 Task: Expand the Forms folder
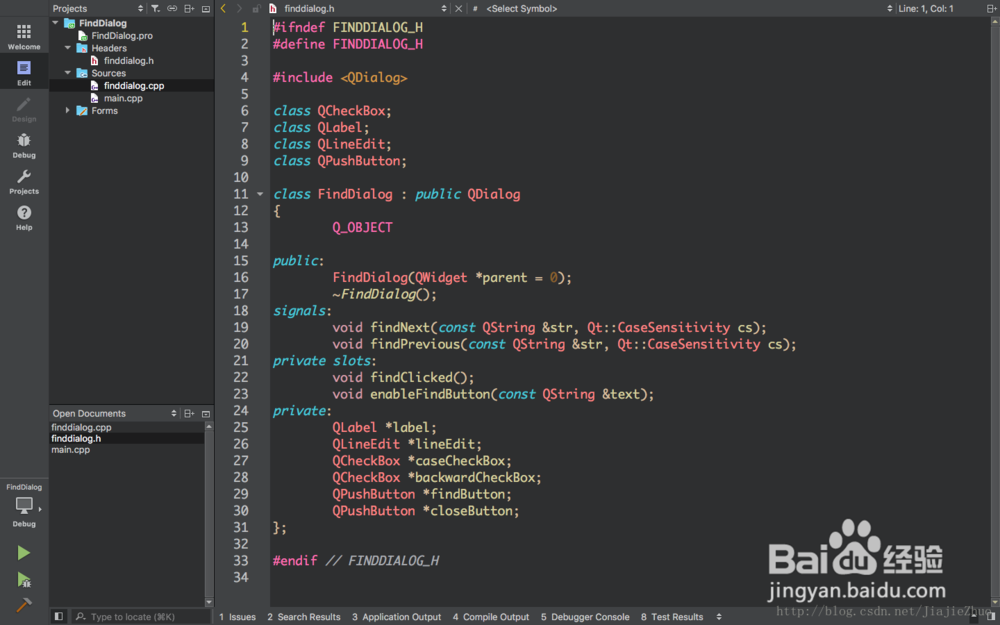(x=68, y=110)
